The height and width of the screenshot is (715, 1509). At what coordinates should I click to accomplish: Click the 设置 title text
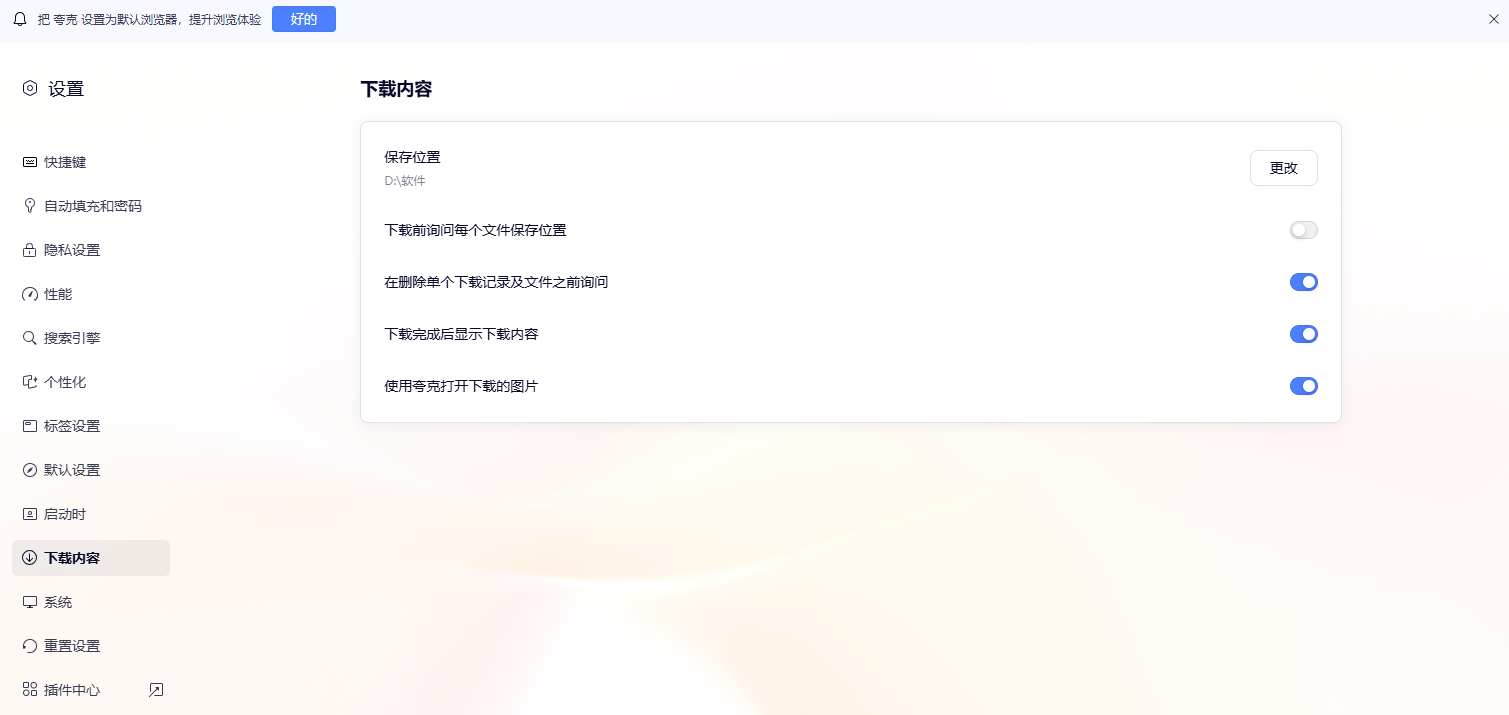pyautogui.click(x=66, y=89)
